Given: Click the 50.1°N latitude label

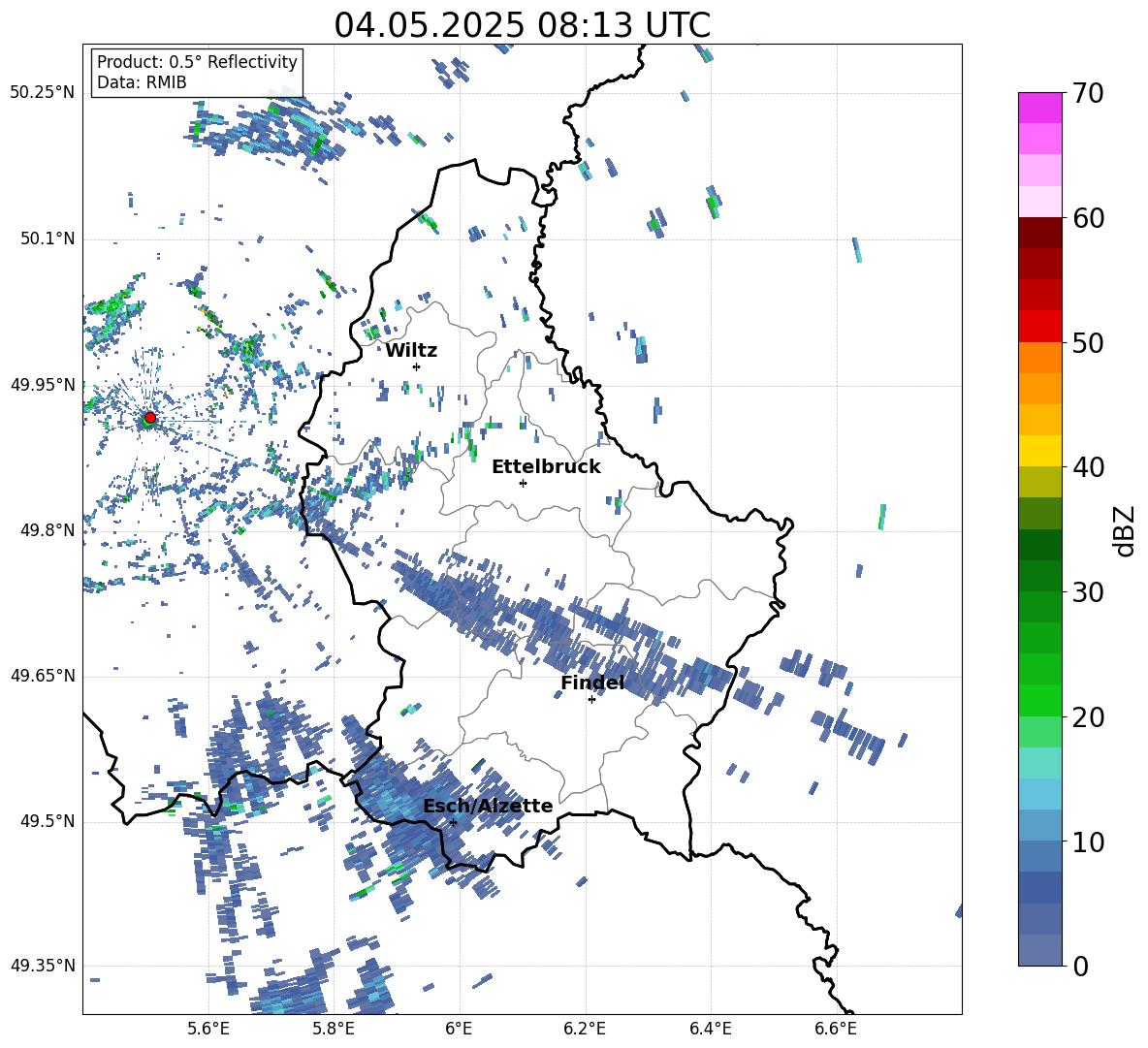Looking at the screenshot, I should point(47,238).
